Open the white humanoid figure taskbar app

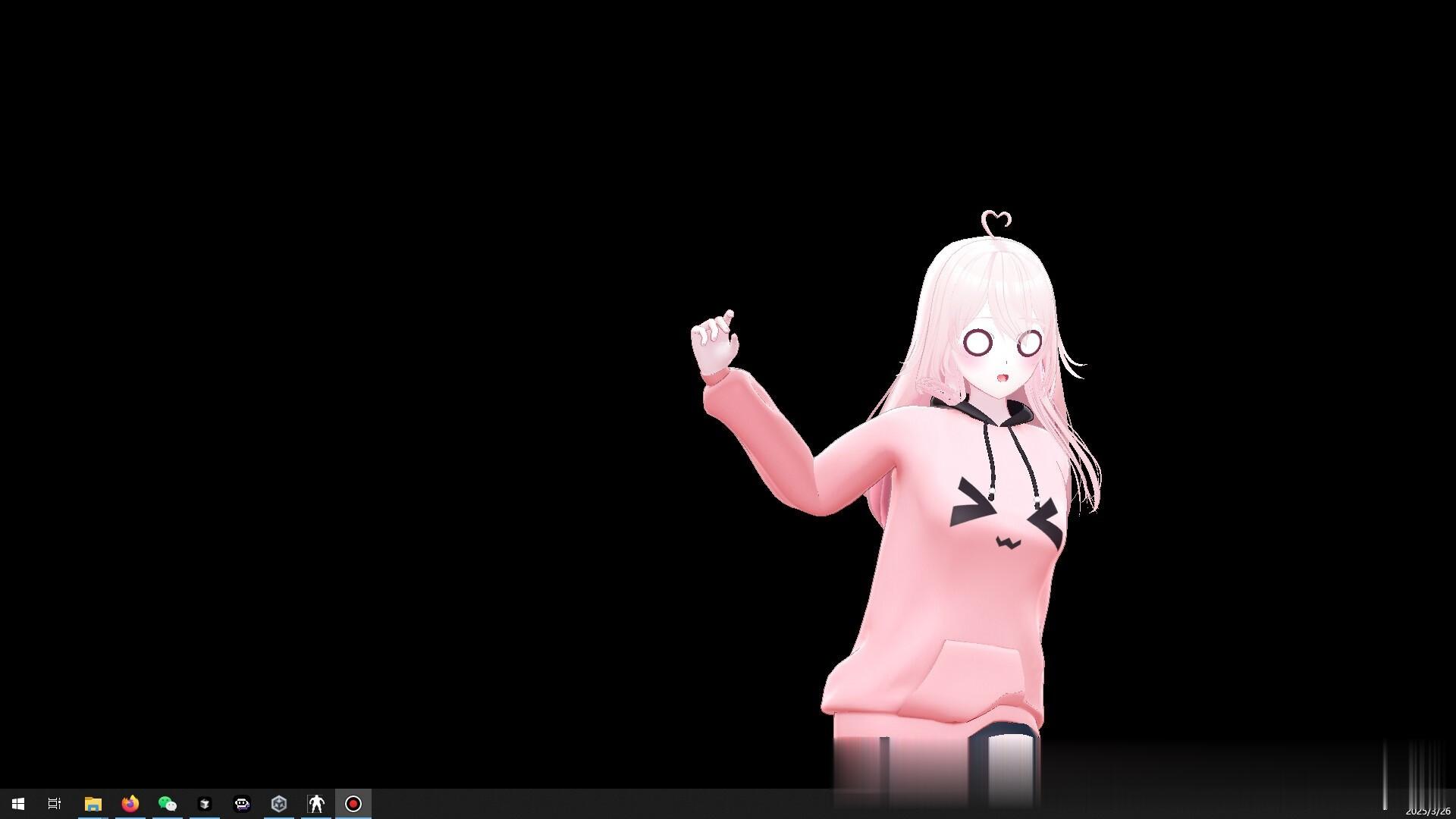(316, 804)
